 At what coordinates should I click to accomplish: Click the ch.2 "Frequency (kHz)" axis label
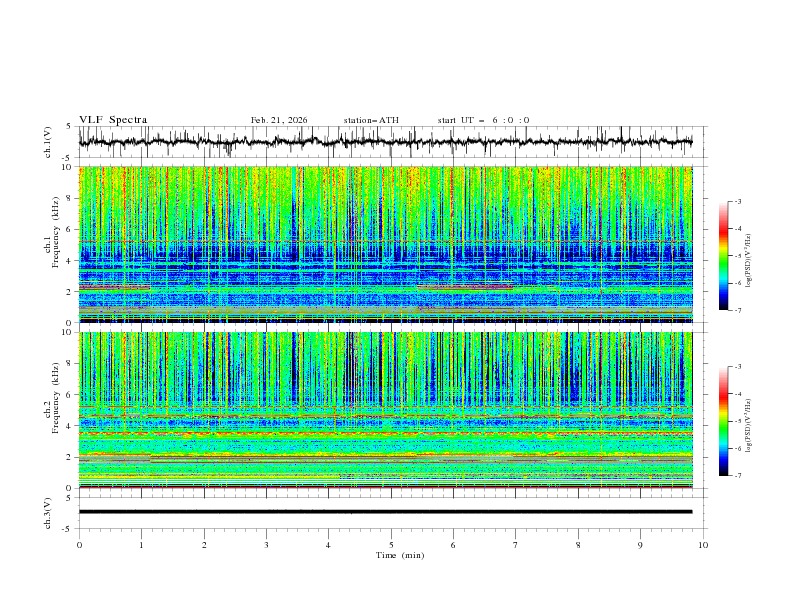click(55, 397)
